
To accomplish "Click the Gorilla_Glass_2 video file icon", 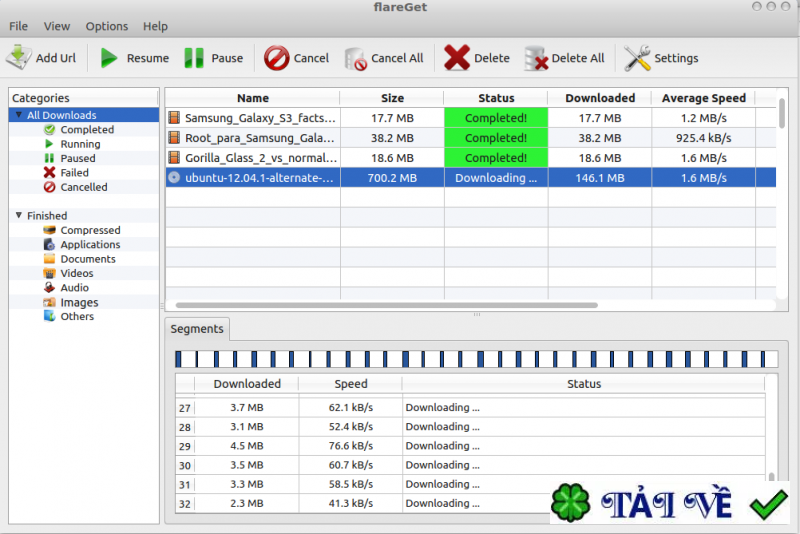I will (x=174, y=158).
